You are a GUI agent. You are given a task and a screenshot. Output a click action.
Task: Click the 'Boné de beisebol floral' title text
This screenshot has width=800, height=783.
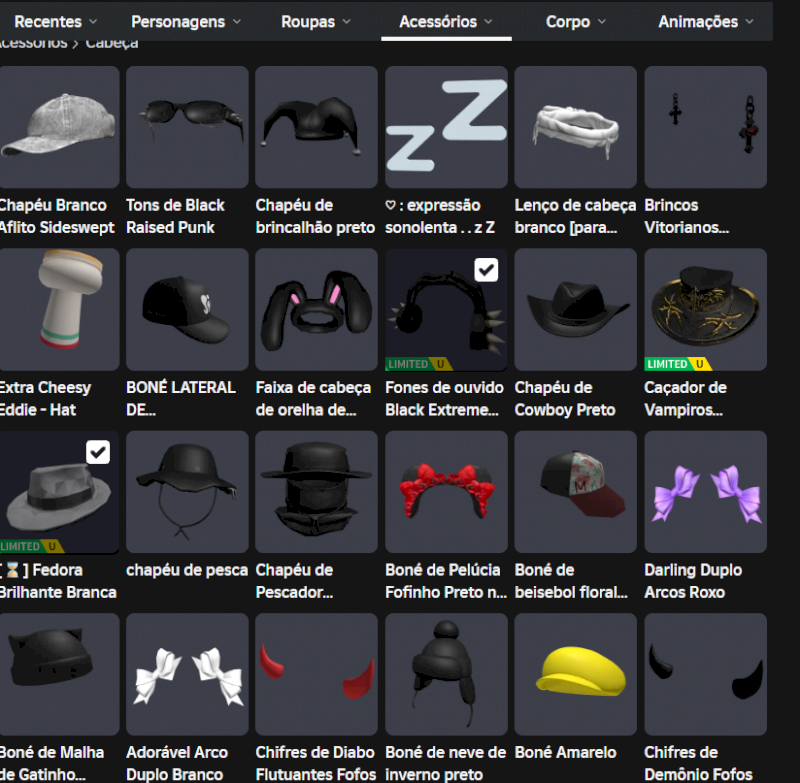tap(571, 581)
